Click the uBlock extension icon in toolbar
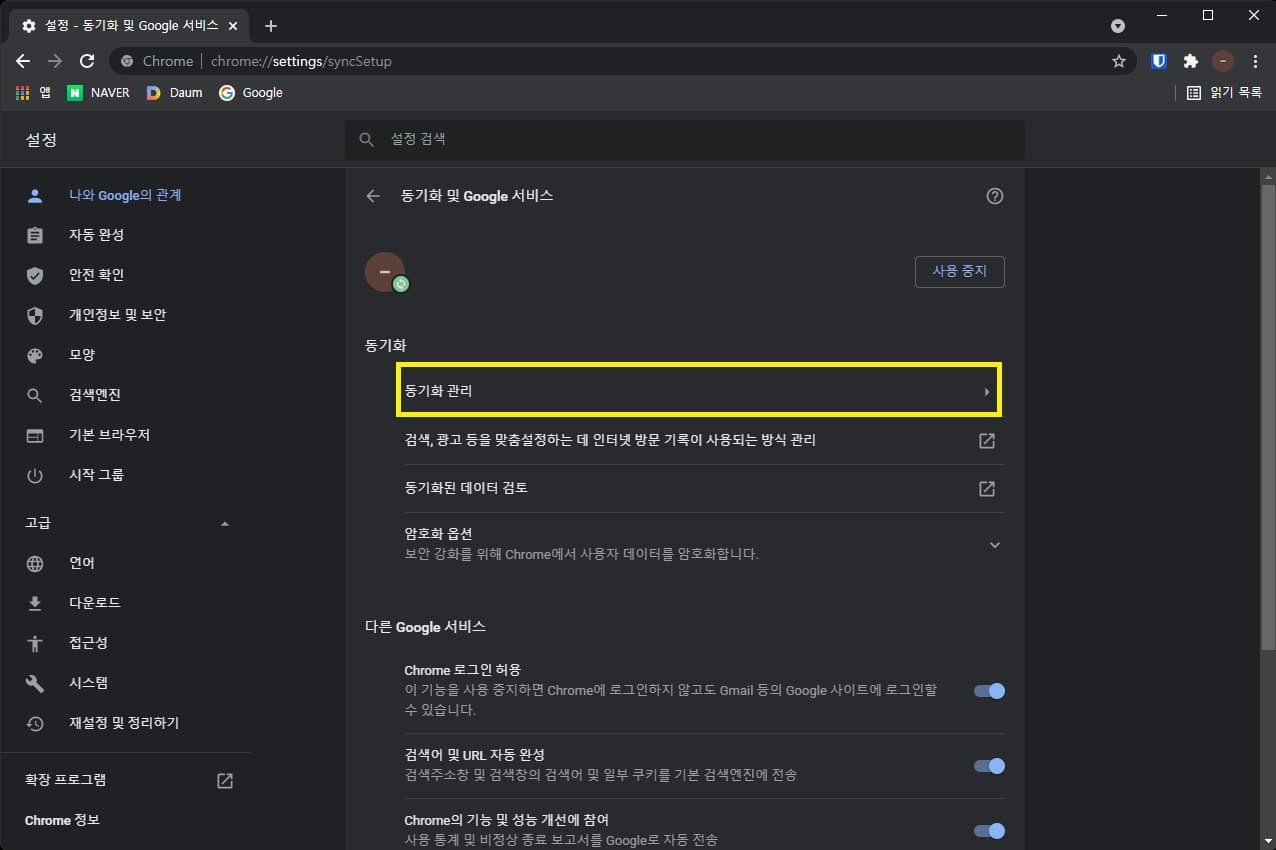The image size is (1276, 850). pos(1158,60)
